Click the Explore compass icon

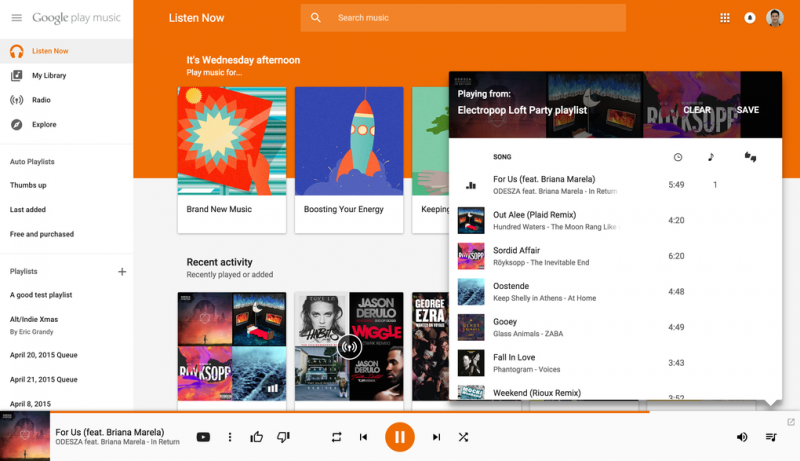point(17,124)
